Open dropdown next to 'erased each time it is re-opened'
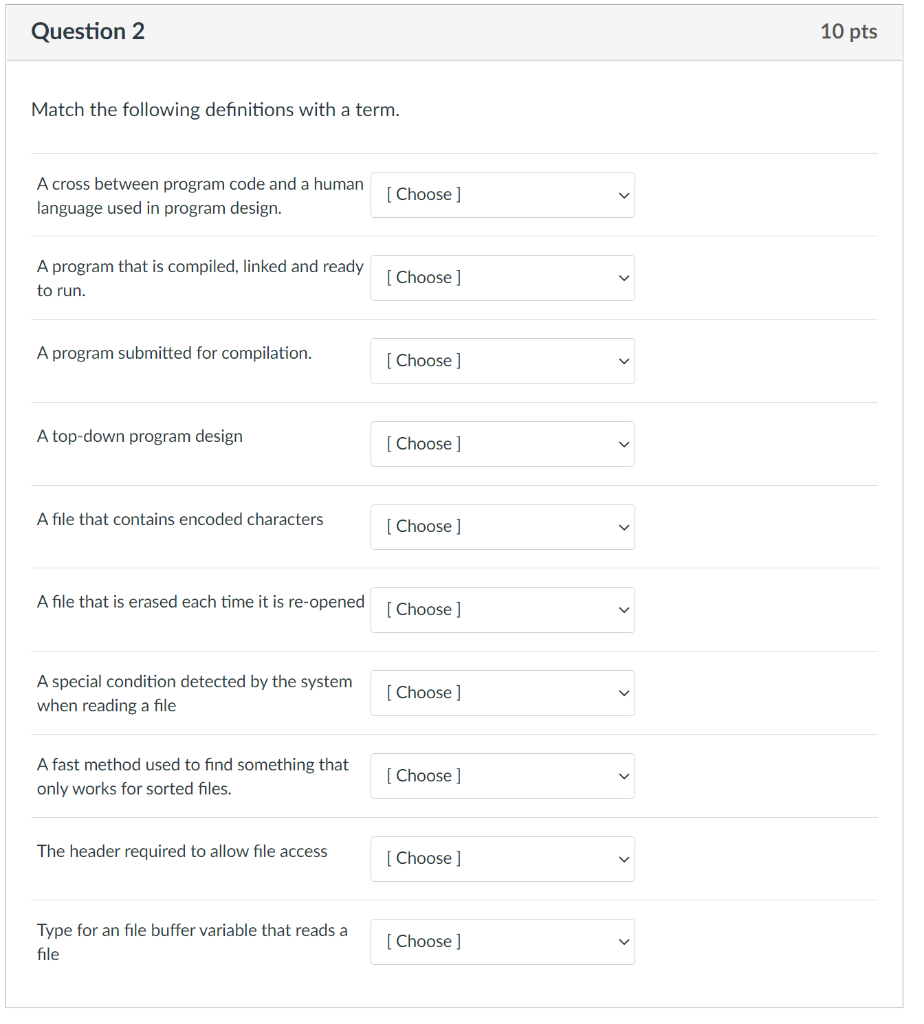Screen dimensions: 924x1024 coord(502,610)
